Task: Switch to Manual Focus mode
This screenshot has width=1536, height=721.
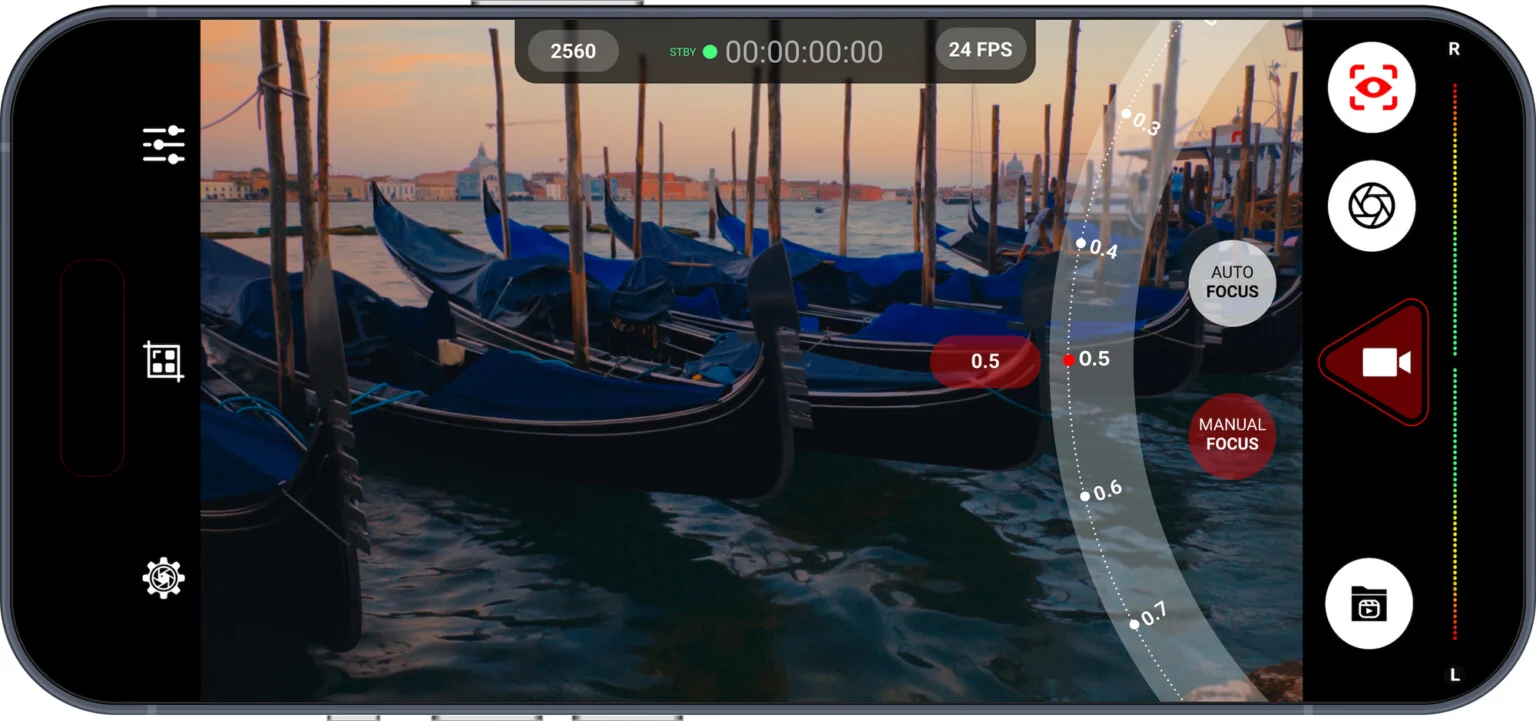Action: click(1232, 434)
